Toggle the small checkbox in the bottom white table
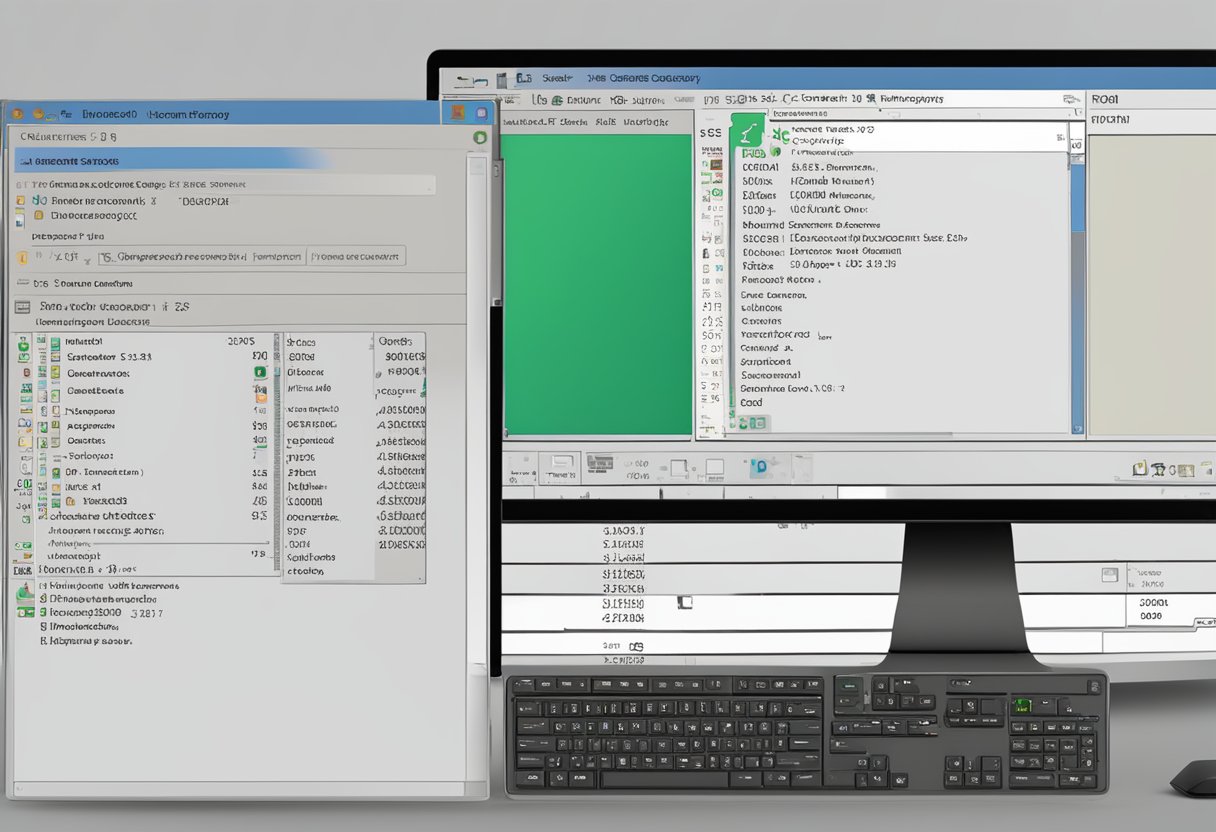The width and height of the screenshot is (1216, 832). pos(684,602)
